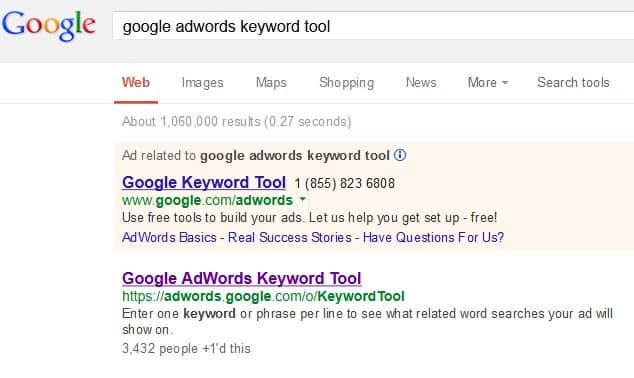Expand the green arrow beside www.google.com/adwords

[303, 199]
